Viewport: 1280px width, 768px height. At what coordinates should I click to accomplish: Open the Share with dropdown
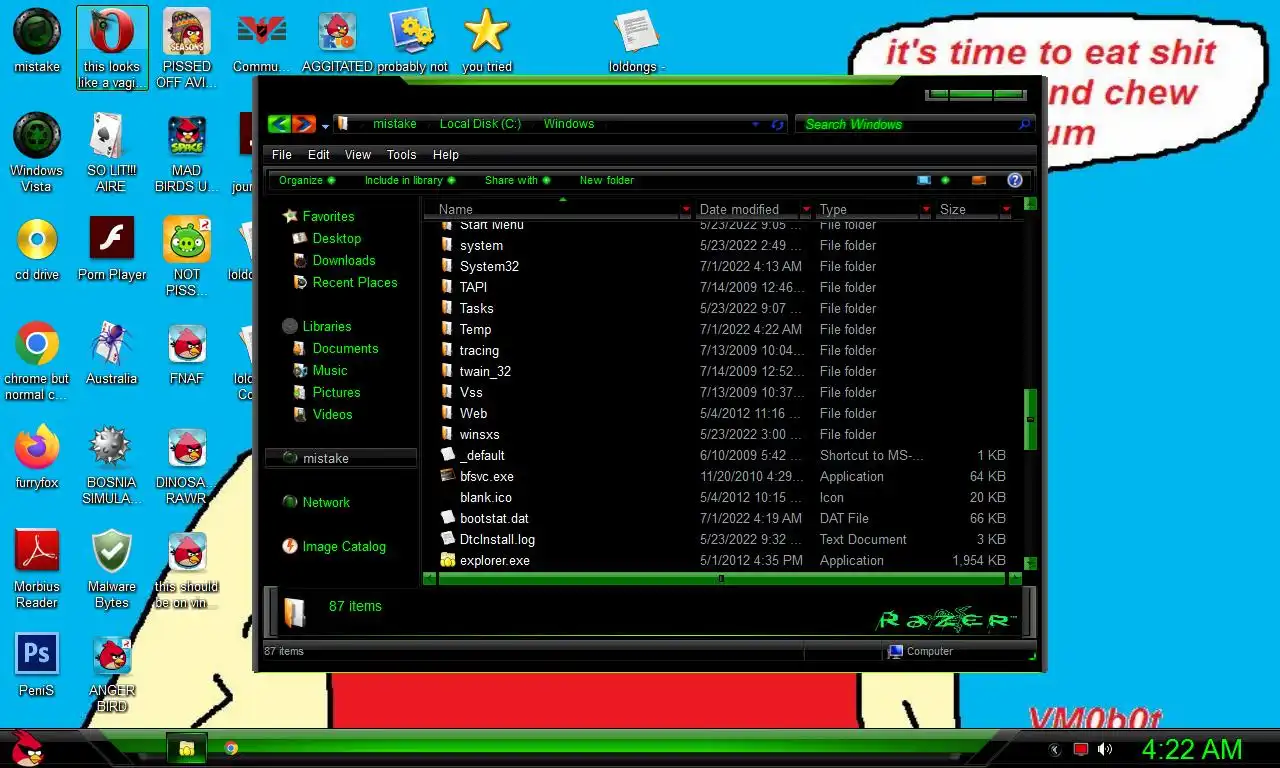point(518,180)
